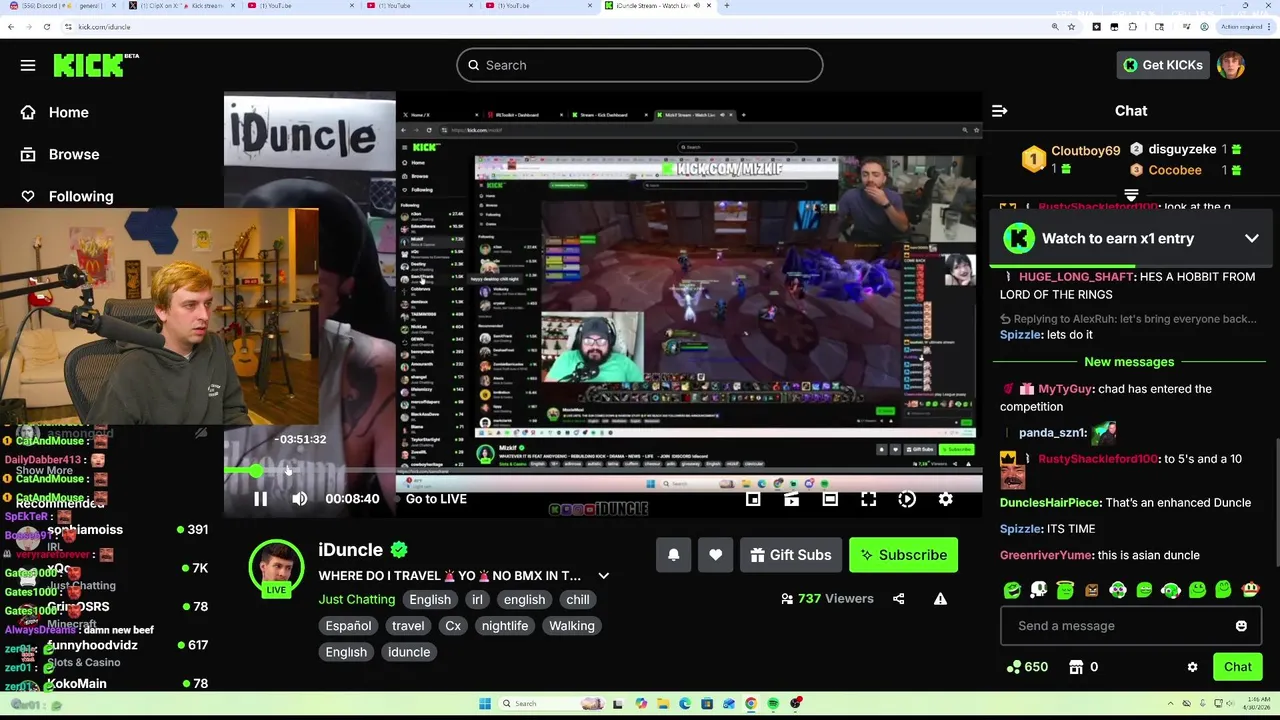
Task: Select the iduncle tag
Action: (408, 651)
